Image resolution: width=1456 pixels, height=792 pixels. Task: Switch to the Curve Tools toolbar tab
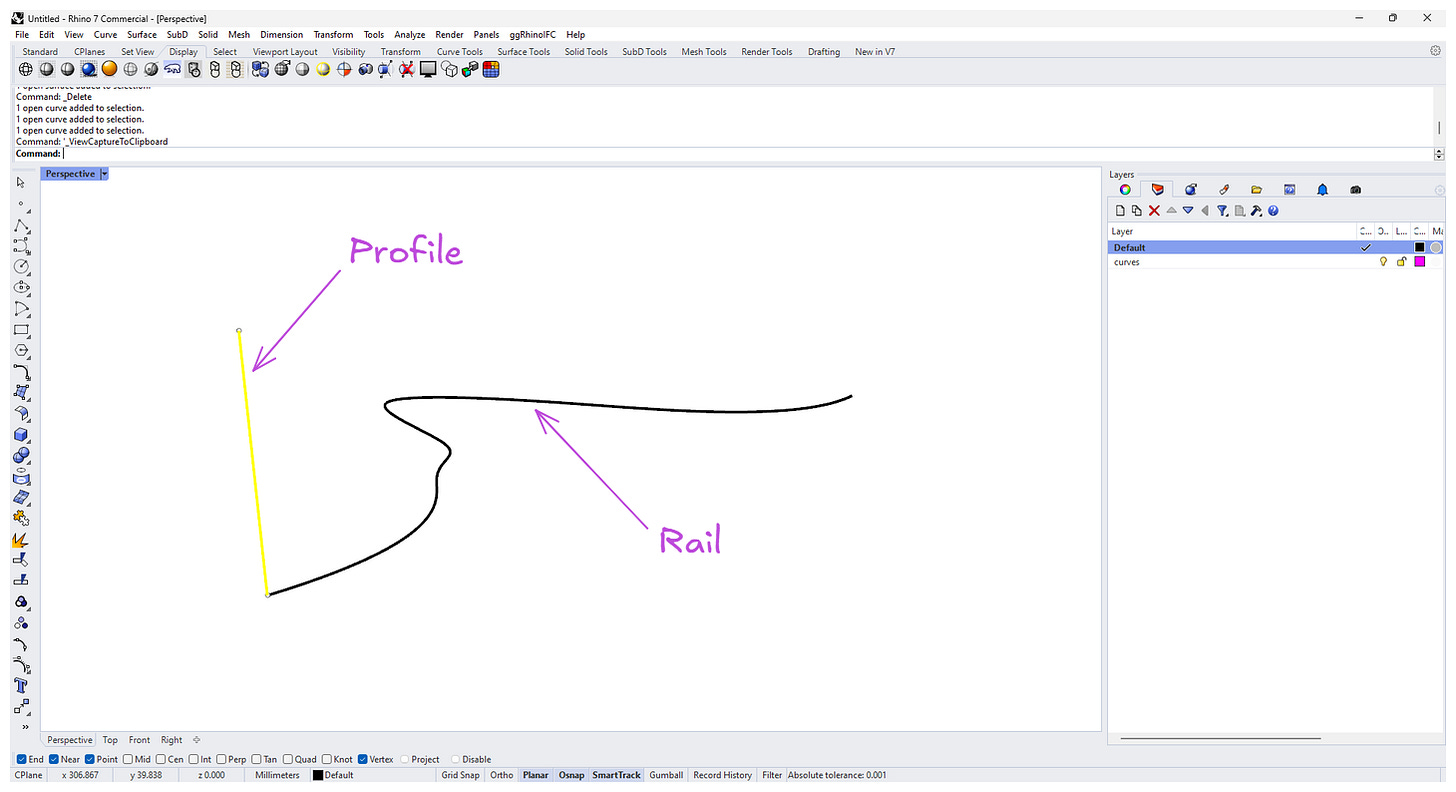pyautogui.click(x=460, y=52)
